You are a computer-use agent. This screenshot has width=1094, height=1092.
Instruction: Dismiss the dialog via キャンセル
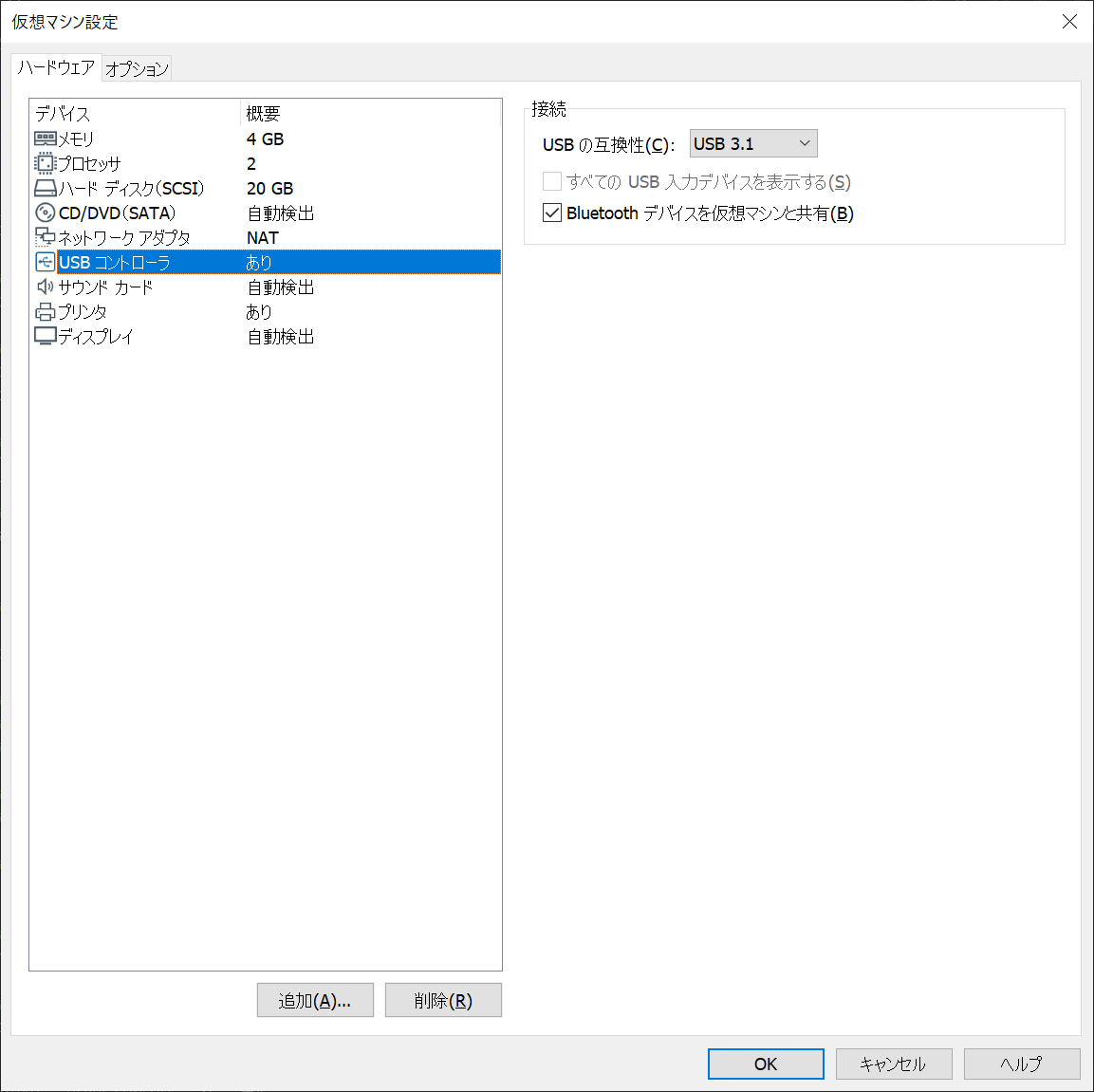(893, 1064)
